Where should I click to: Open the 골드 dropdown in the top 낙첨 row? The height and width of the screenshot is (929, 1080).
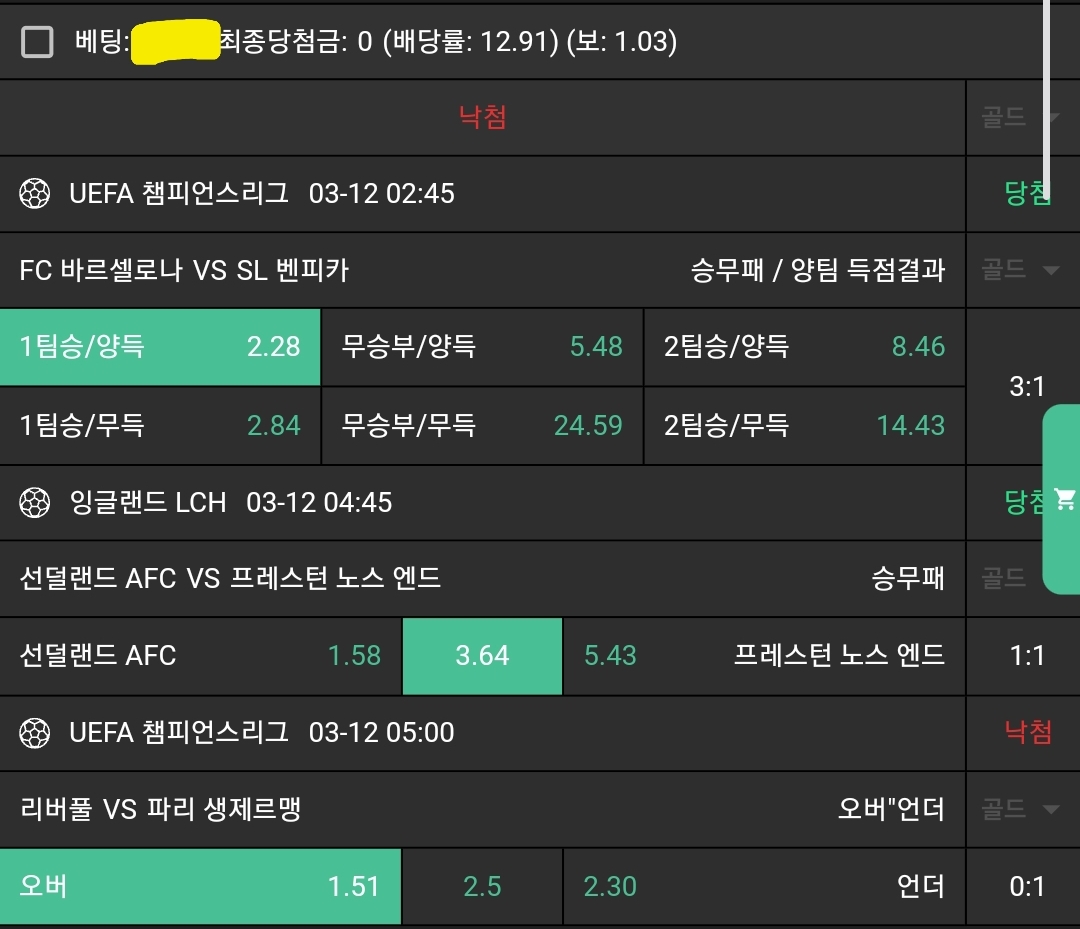click(1020, 118)
